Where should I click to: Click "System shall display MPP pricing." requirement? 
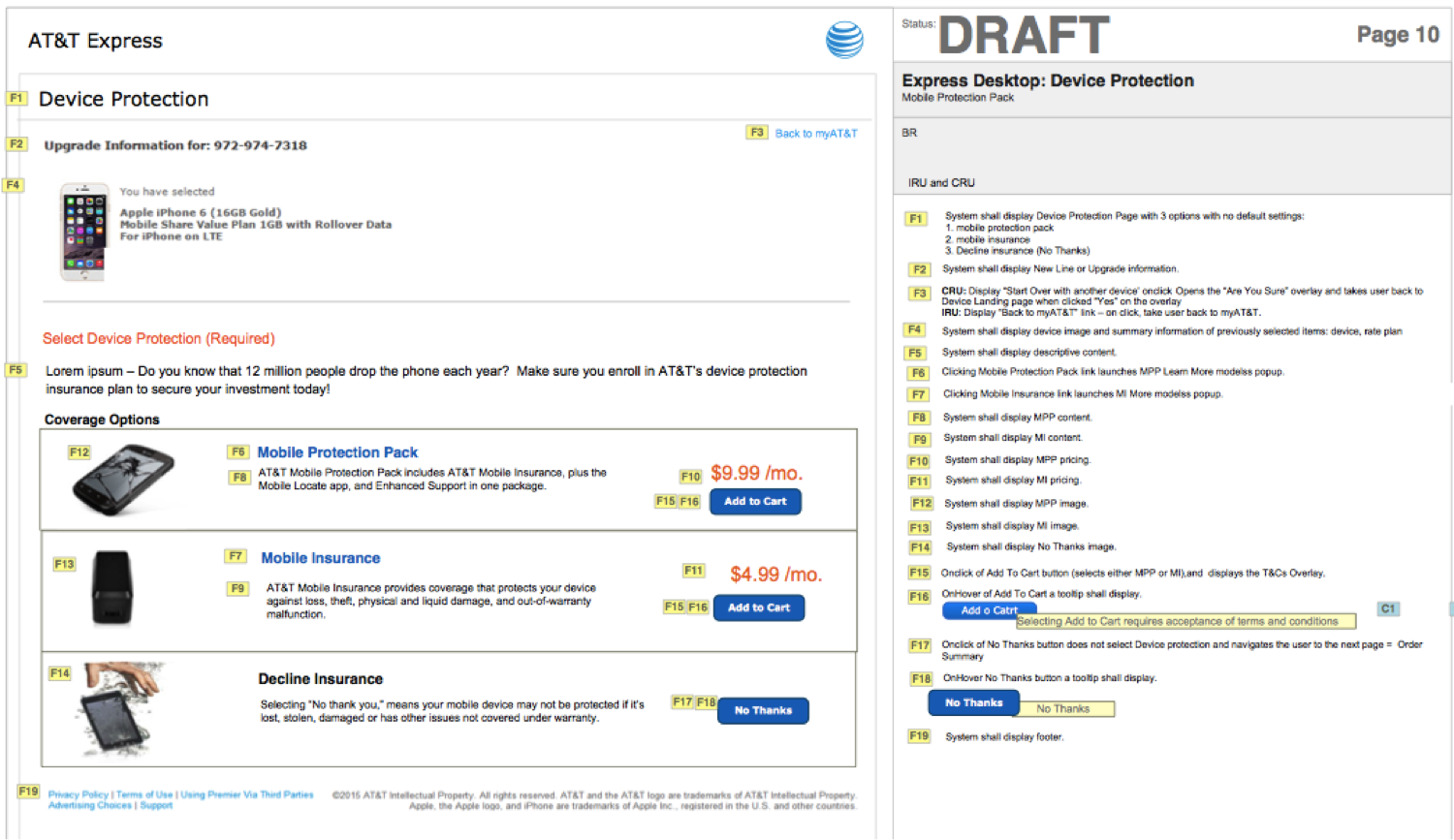(1018, 460)
